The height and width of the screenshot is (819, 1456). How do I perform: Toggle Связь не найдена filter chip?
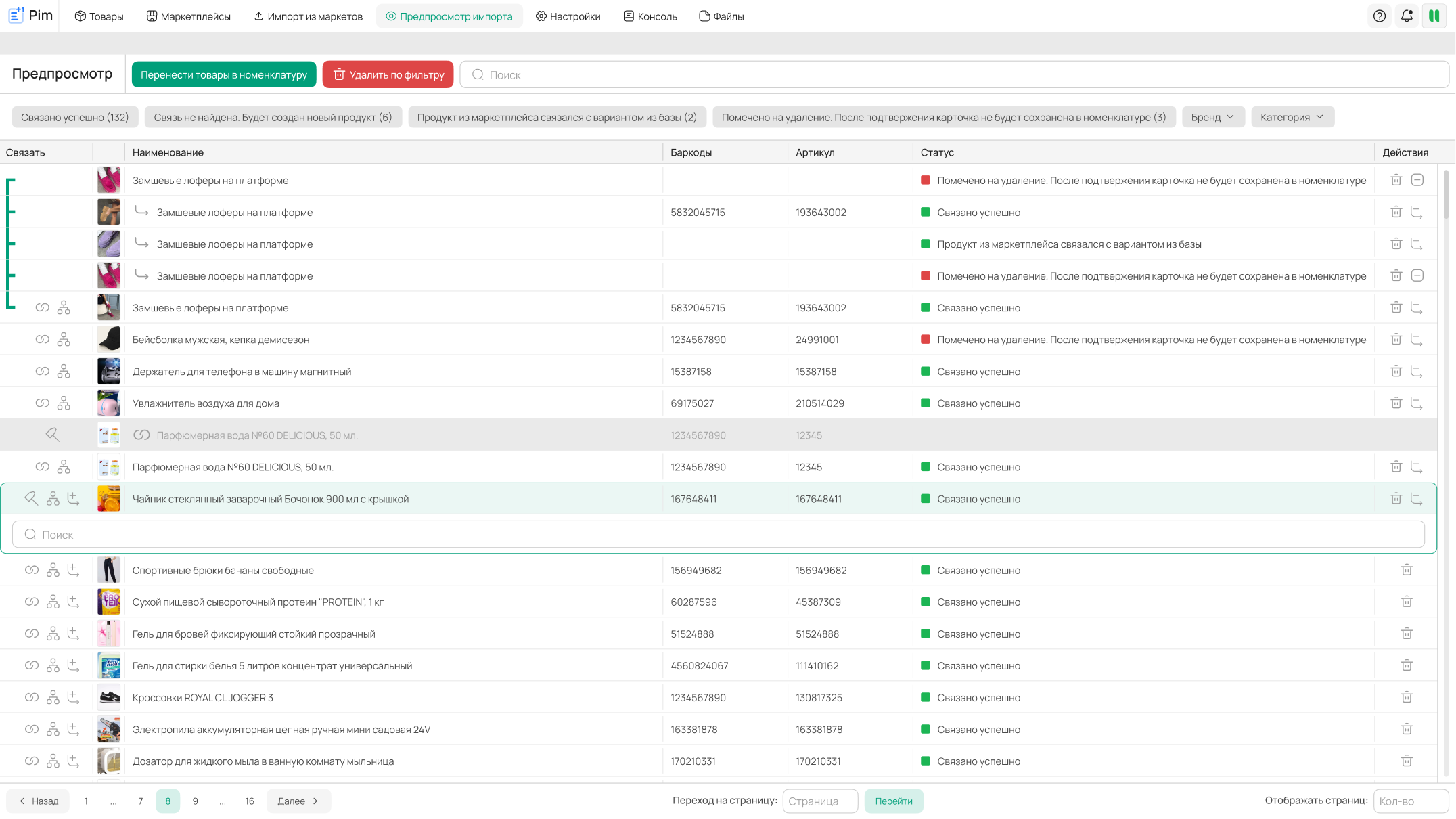(x=273, y=117)
